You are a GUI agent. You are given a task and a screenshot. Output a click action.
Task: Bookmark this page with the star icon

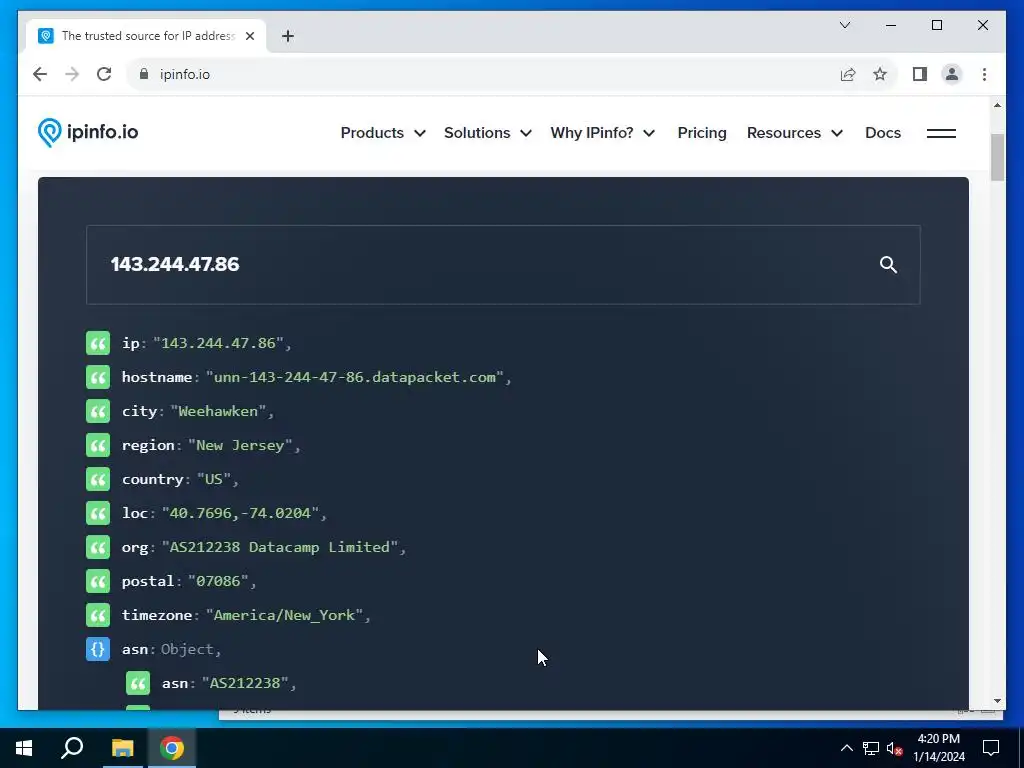(x=880, y=74)
